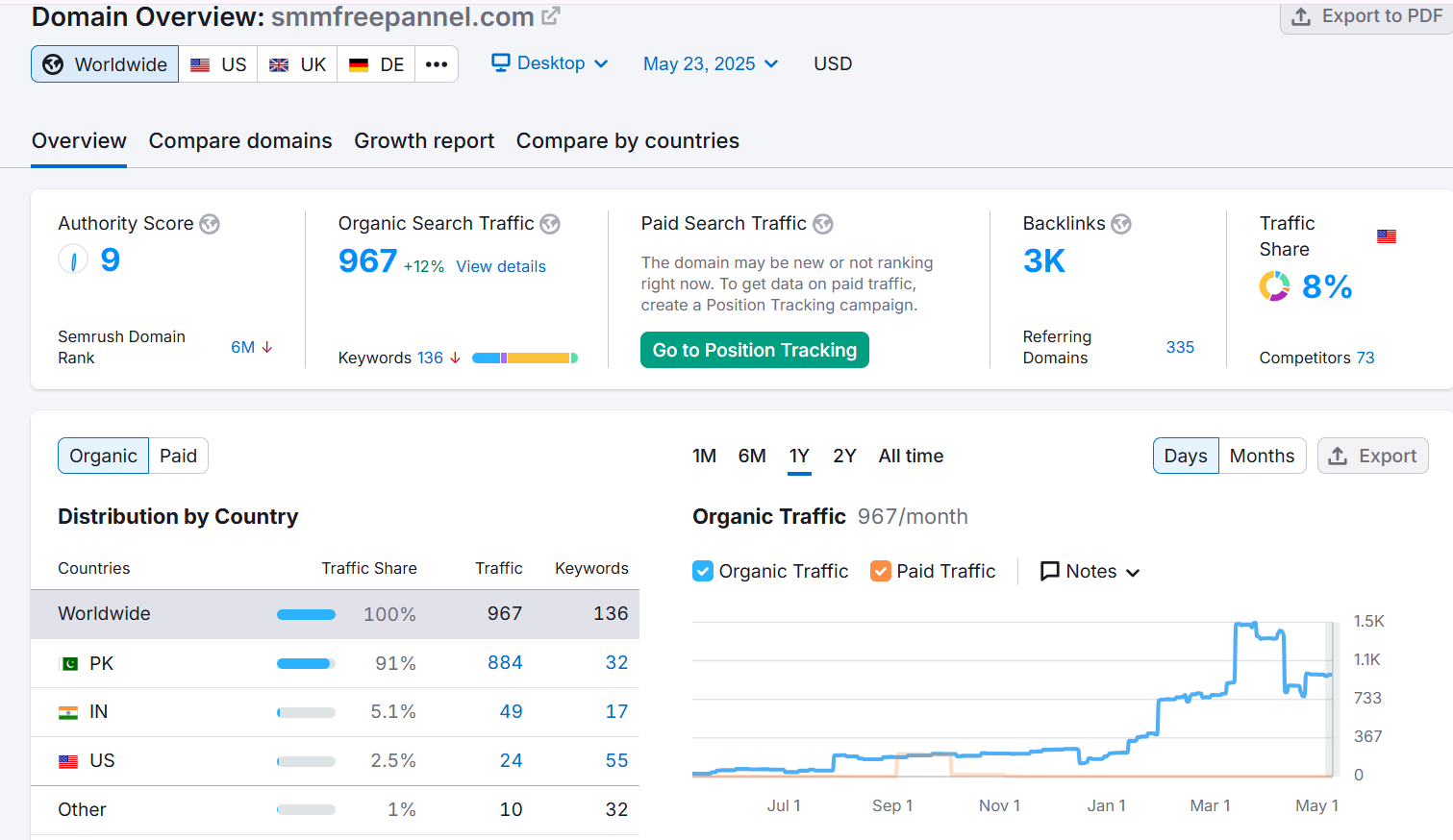This screenshot has width=1453, height=840.
Task: Open external link icon beside smmfreepannel.com
Action: click(551, 16)
